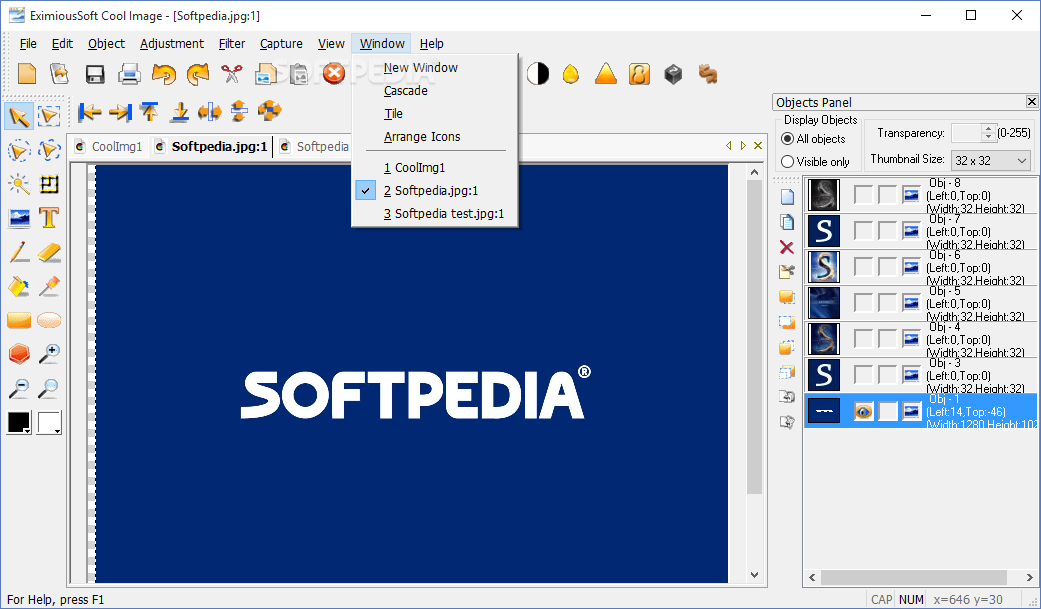Open the Capture menu
This screenshot has width=1041, height=609.
coord(281,43)
